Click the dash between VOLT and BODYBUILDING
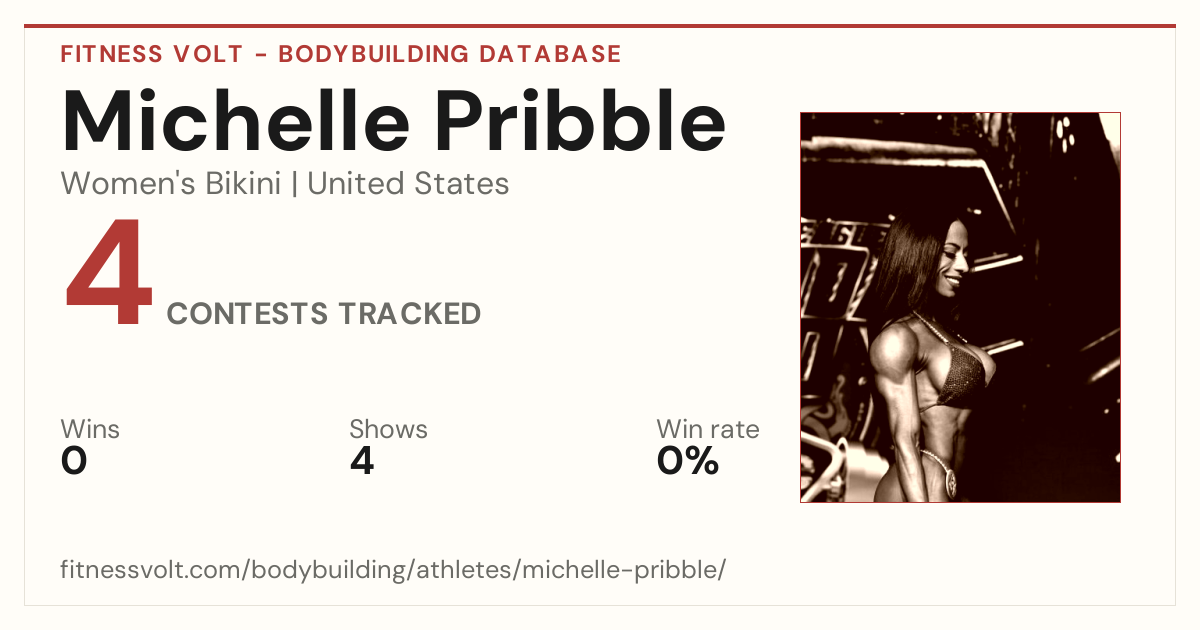 [261, 55]
